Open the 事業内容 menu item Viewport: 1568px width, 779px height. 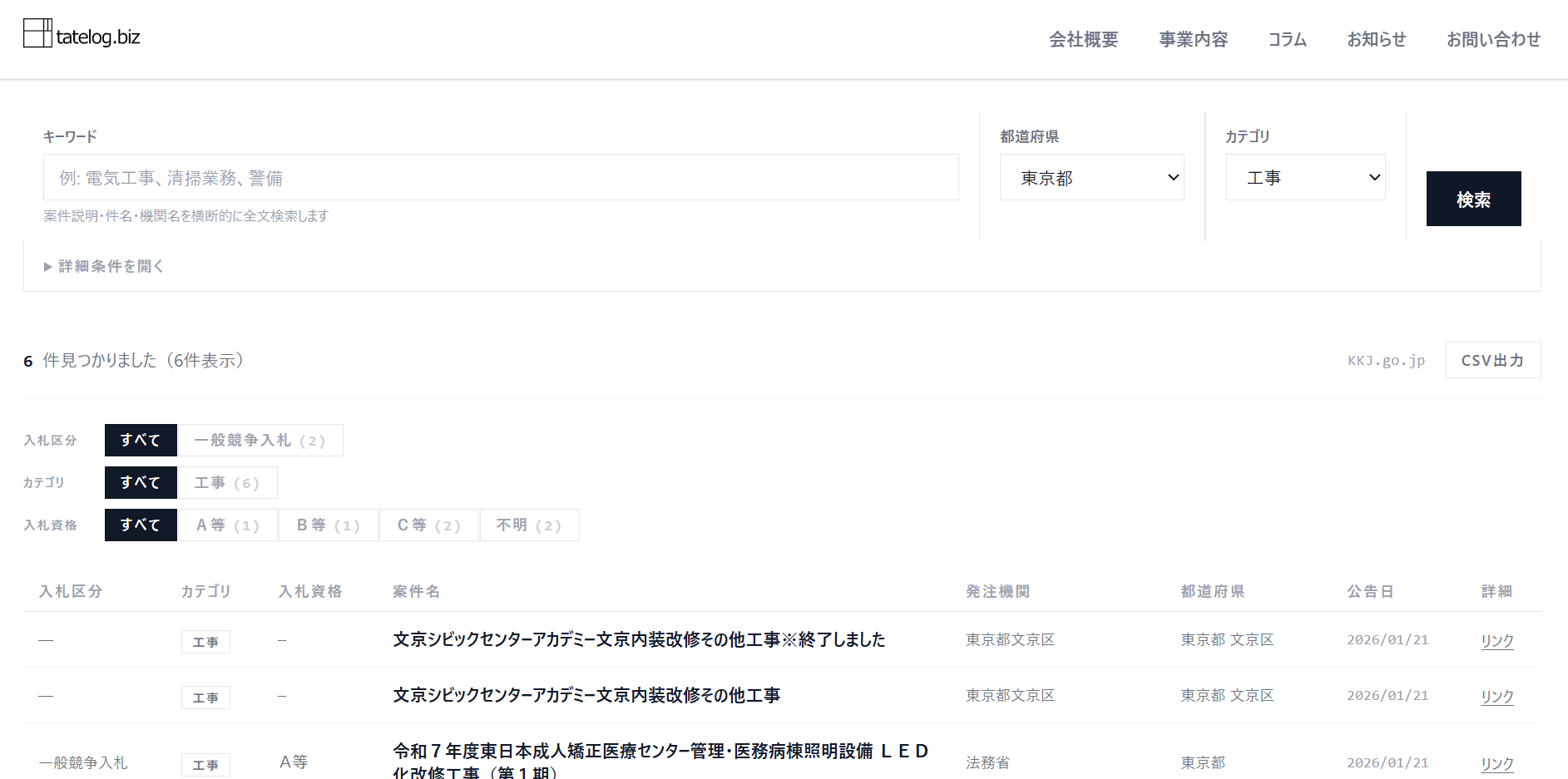[1193, 39]
